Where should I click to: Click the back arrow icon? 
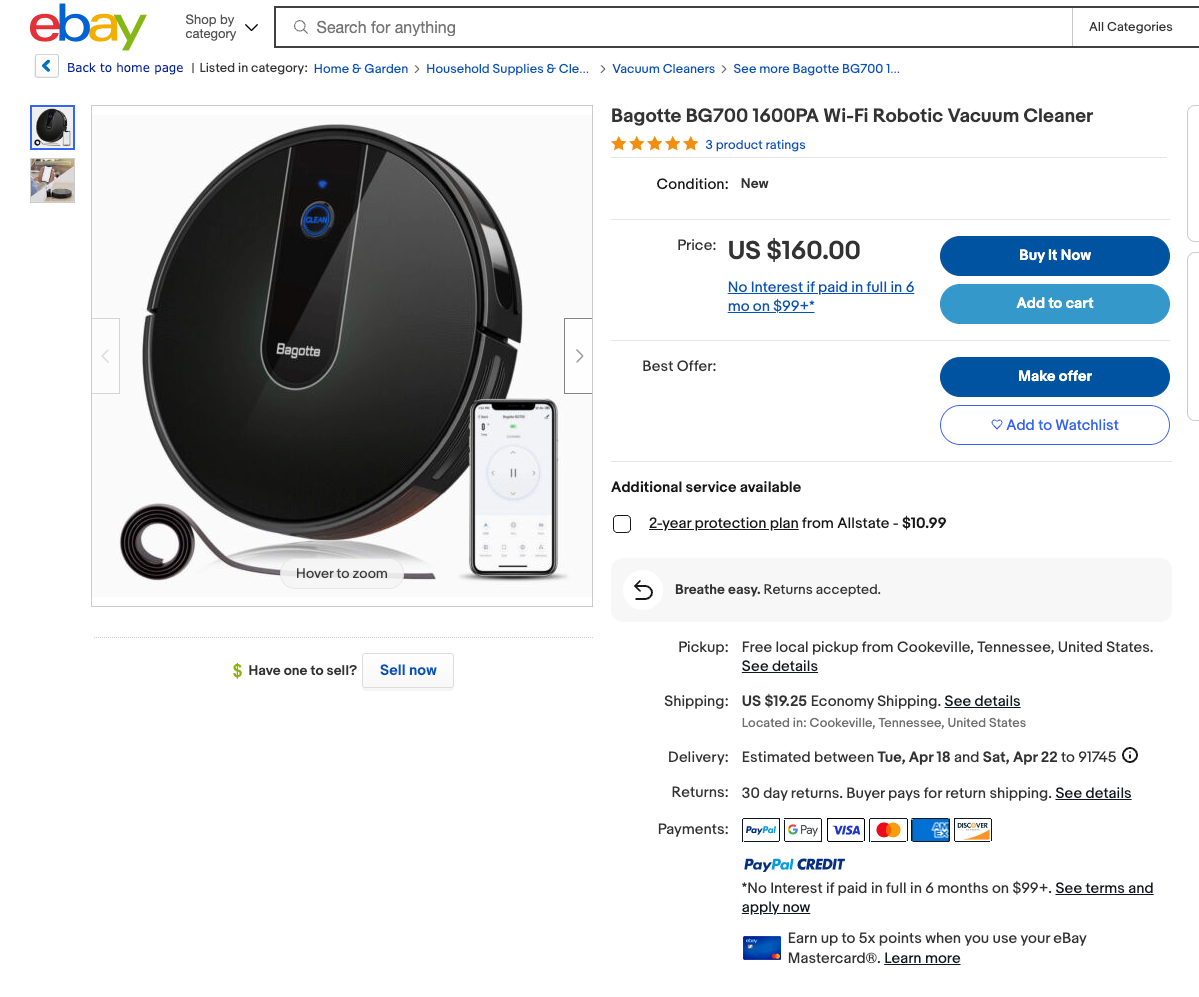pos(47,67)
